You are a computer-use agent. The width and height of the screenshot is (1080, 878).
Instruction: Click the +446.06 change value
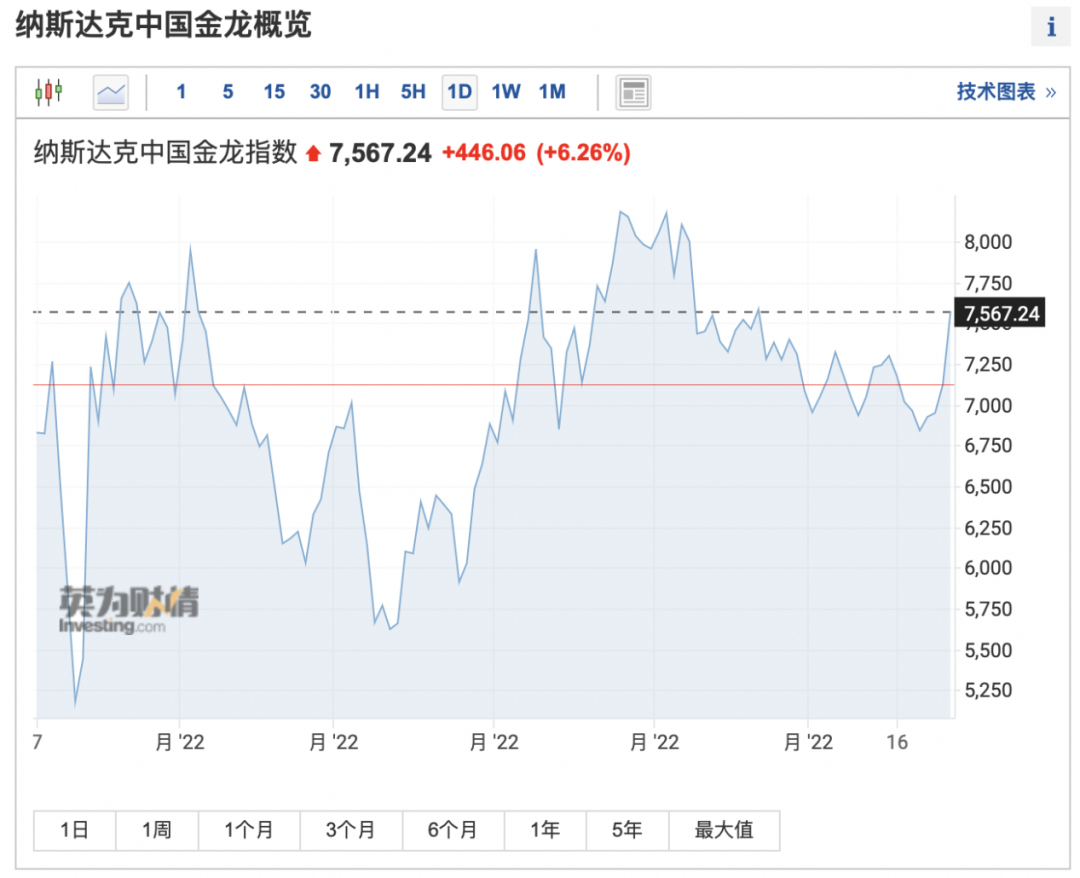pos(484,152)
